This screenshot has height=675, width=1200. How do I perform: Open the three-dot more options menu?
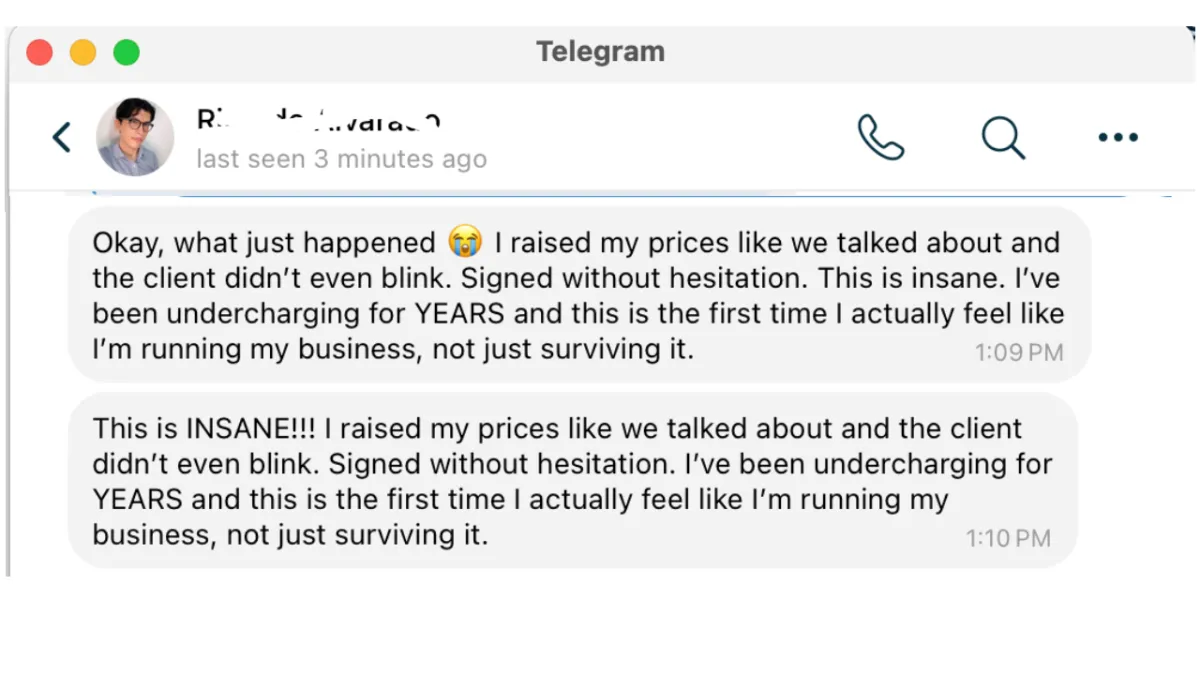point(1118,138)
